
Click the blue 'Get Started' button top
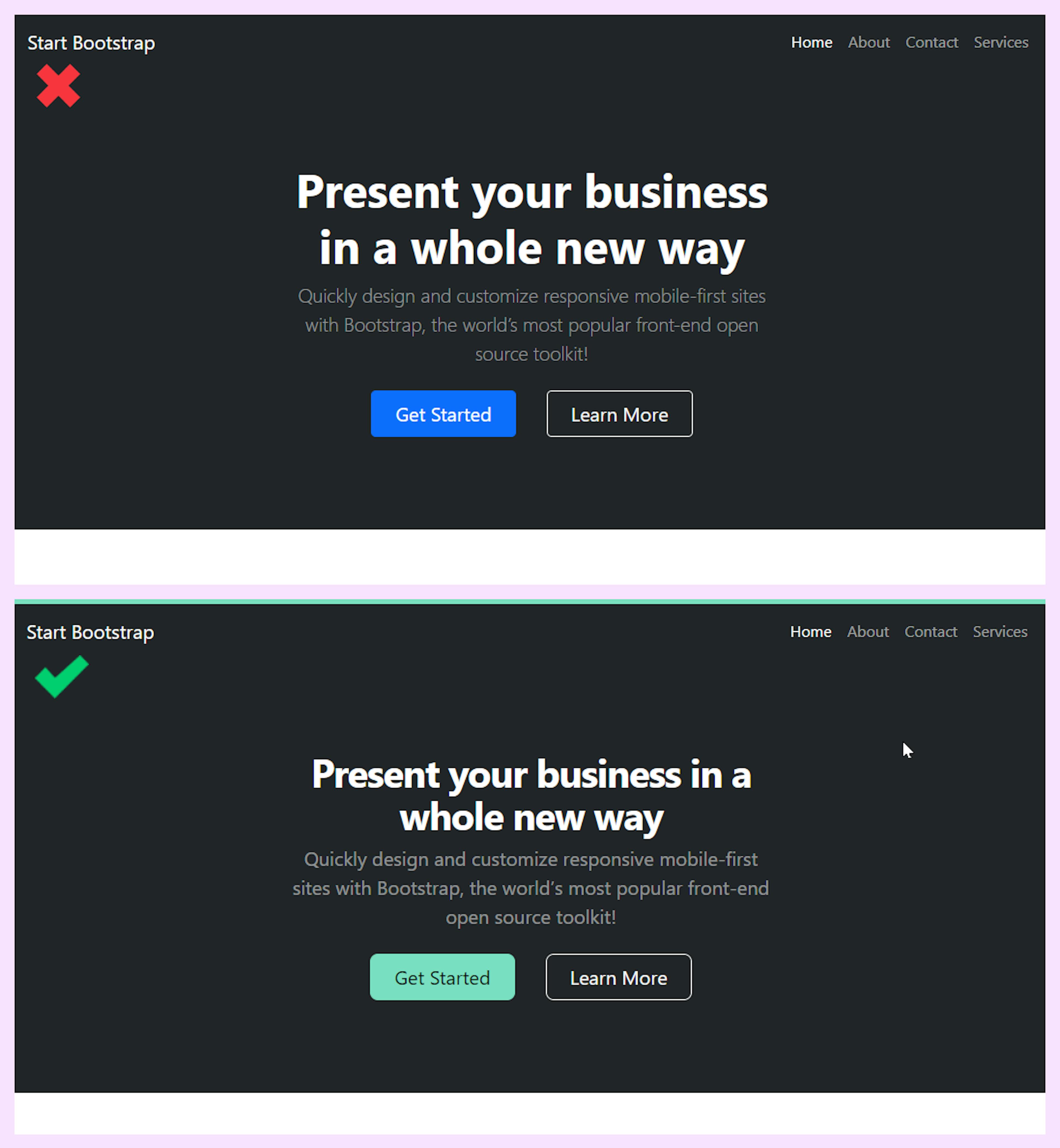[444, 413]
